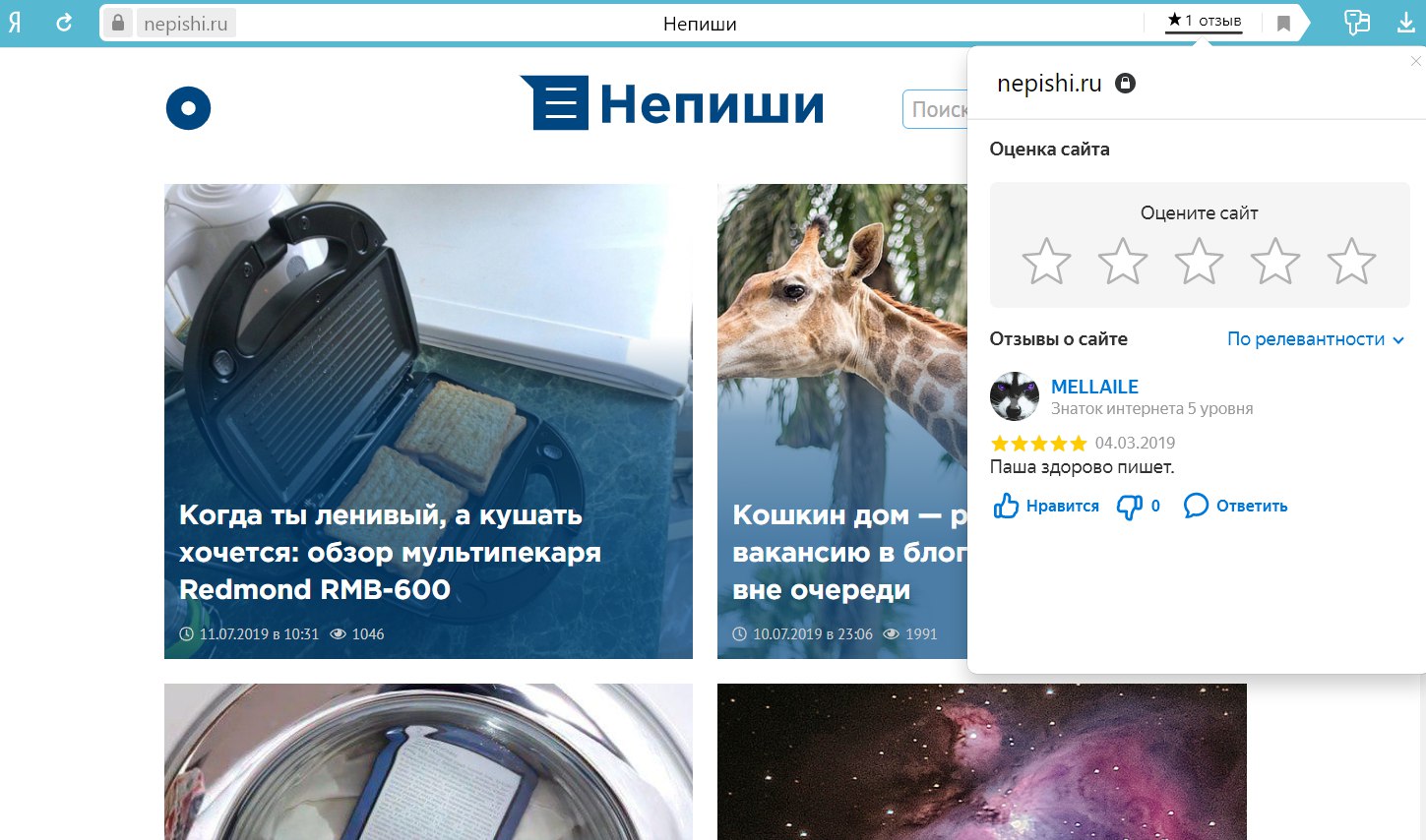Open the '1 отзыв' reviews tab
The width and height of the screenshot is (1426, 840).
click(x=1204, y=21)
